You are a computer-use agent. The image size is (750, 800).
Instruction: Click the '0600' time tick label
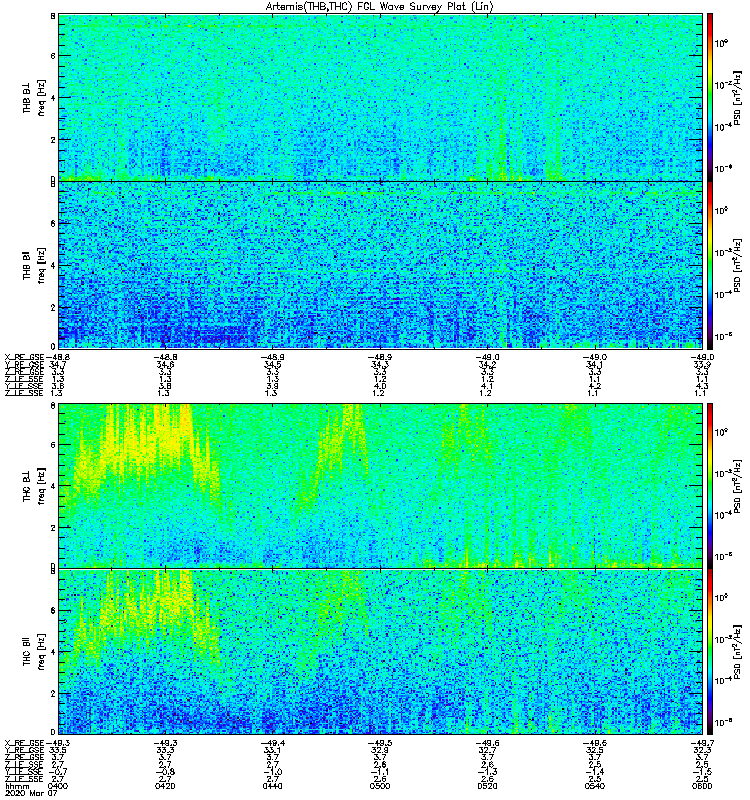(702, 786)
